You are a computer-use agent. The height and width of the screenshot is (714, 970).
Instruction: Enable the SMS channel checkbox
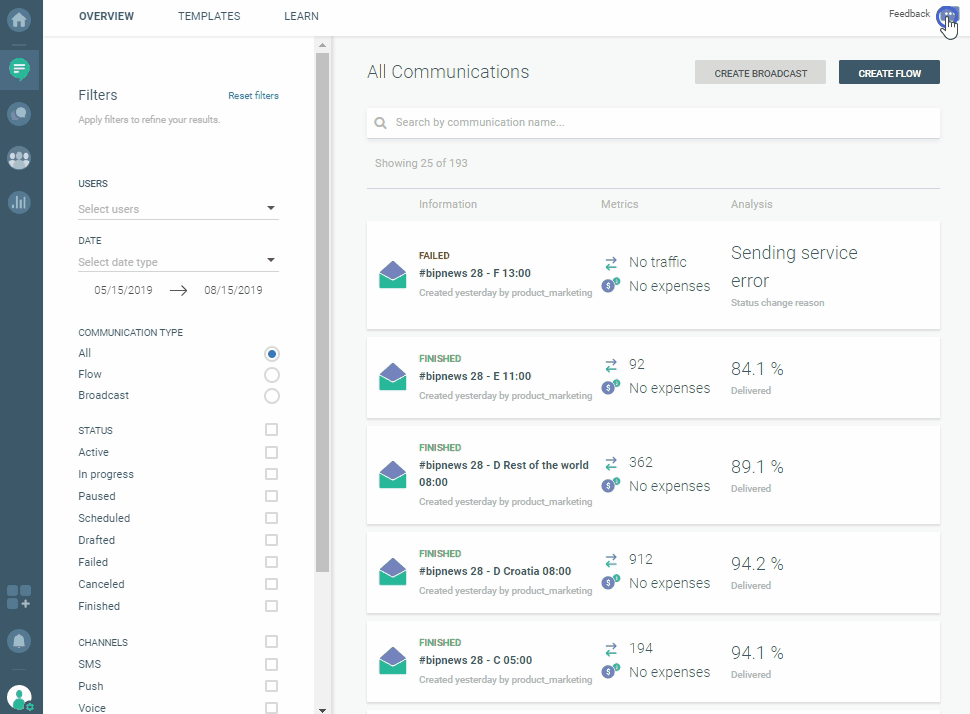point(271,664)
